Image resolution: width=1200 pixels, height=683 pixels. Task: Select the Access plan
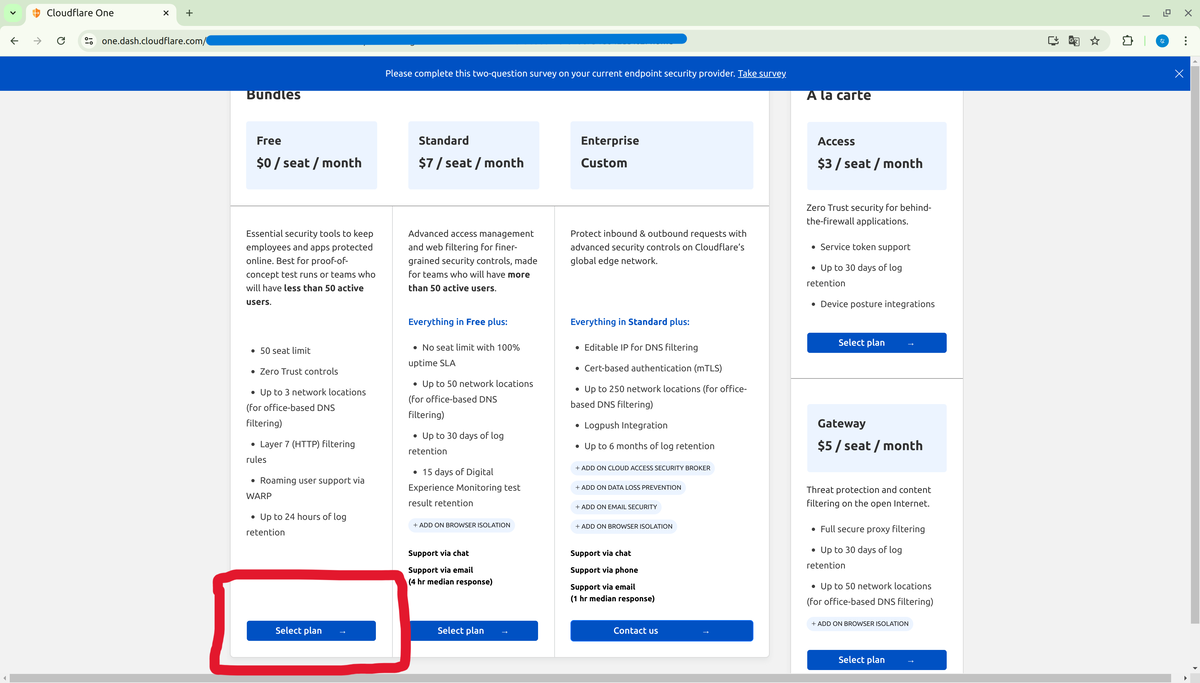(876, 343)
